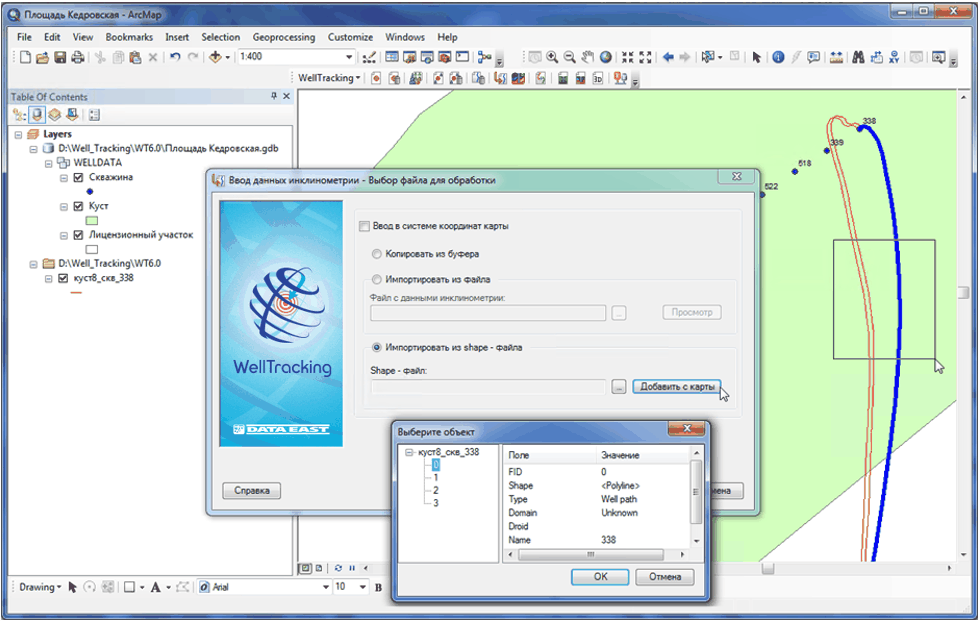The image size is (979, 621).
Task: Select the Pan hand tool
Action: pos(586,58)
